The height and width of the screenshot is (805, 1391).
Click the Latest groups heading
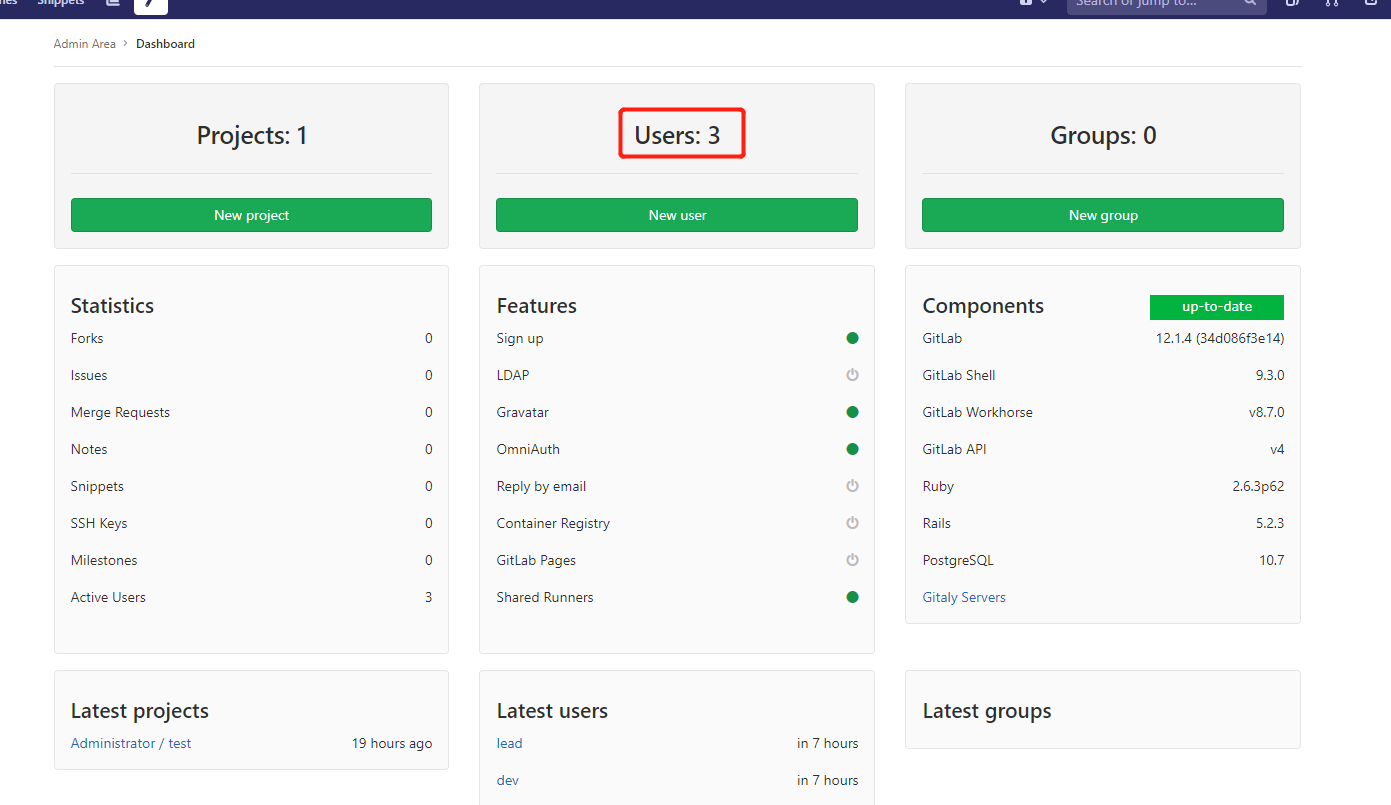[987, 711]
